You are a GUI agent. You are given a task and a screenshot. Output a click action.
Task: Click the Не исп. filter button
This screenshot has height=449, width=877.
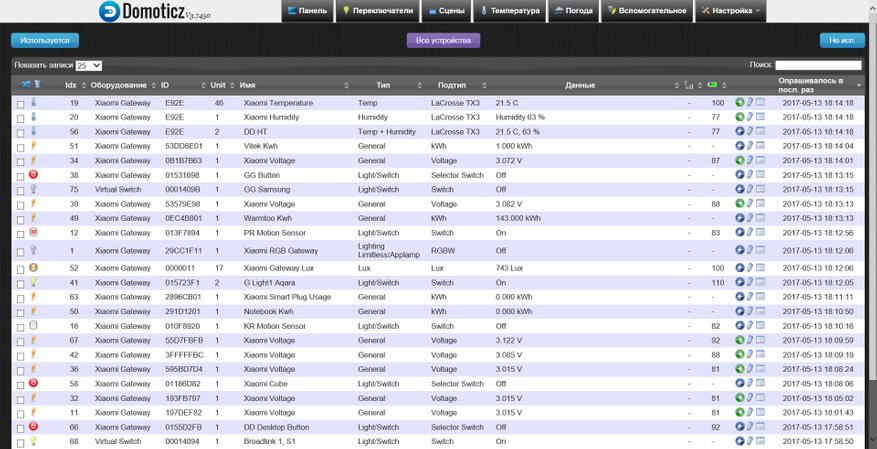point(842,40)
